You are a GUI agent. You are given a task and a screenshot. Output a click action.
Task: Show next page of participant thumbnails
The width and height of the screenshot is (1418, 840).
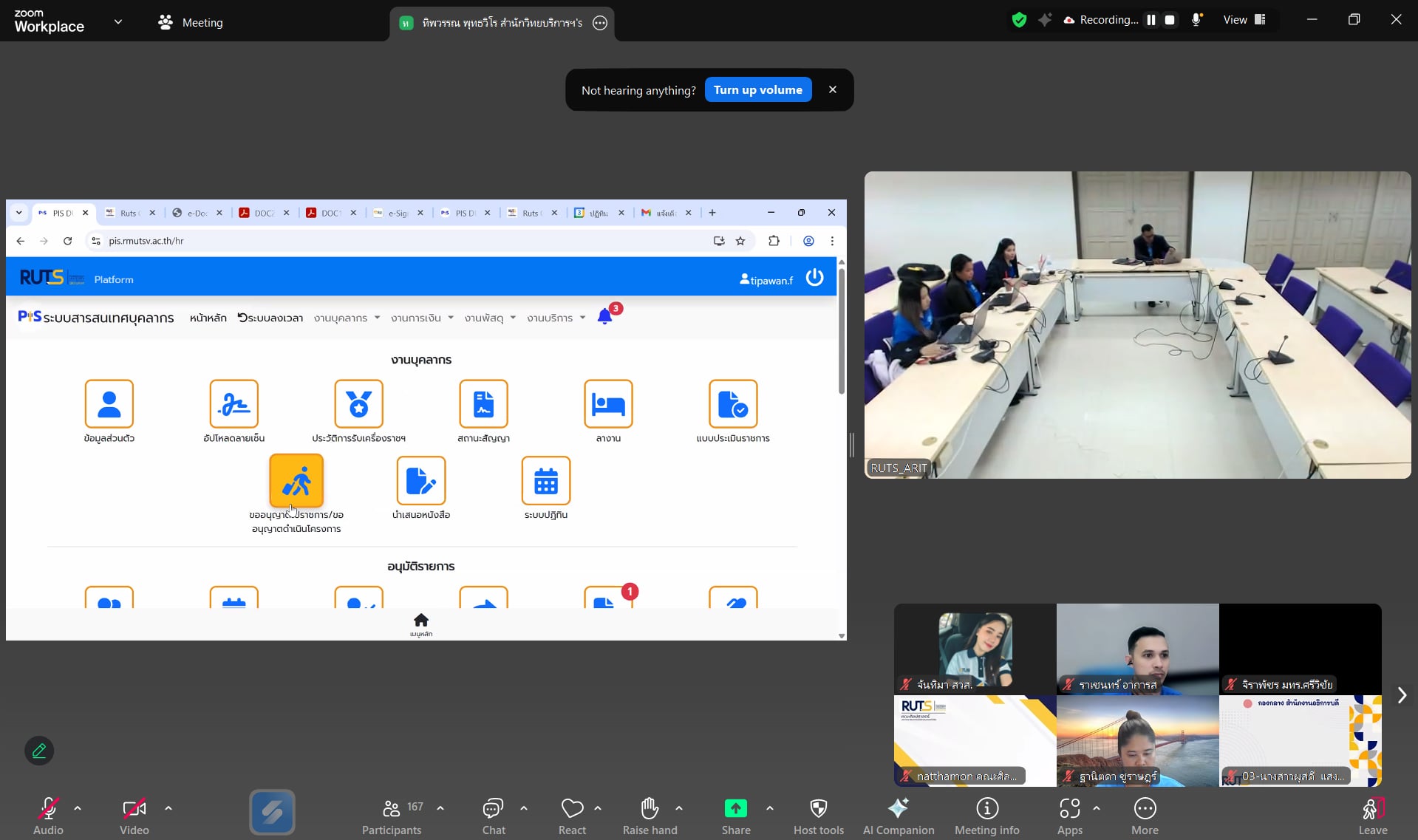(1401, 695)
